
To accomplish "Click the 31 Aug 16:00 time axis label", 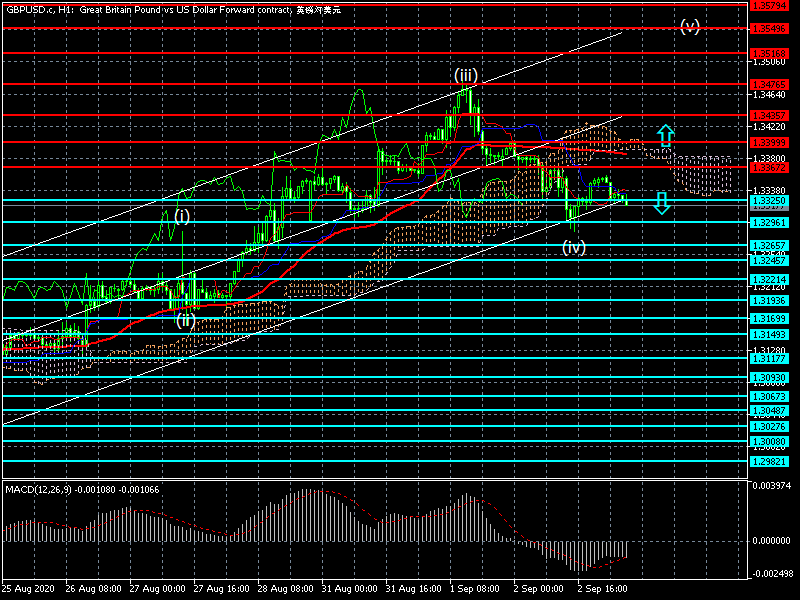I will [x=413, y=589].
